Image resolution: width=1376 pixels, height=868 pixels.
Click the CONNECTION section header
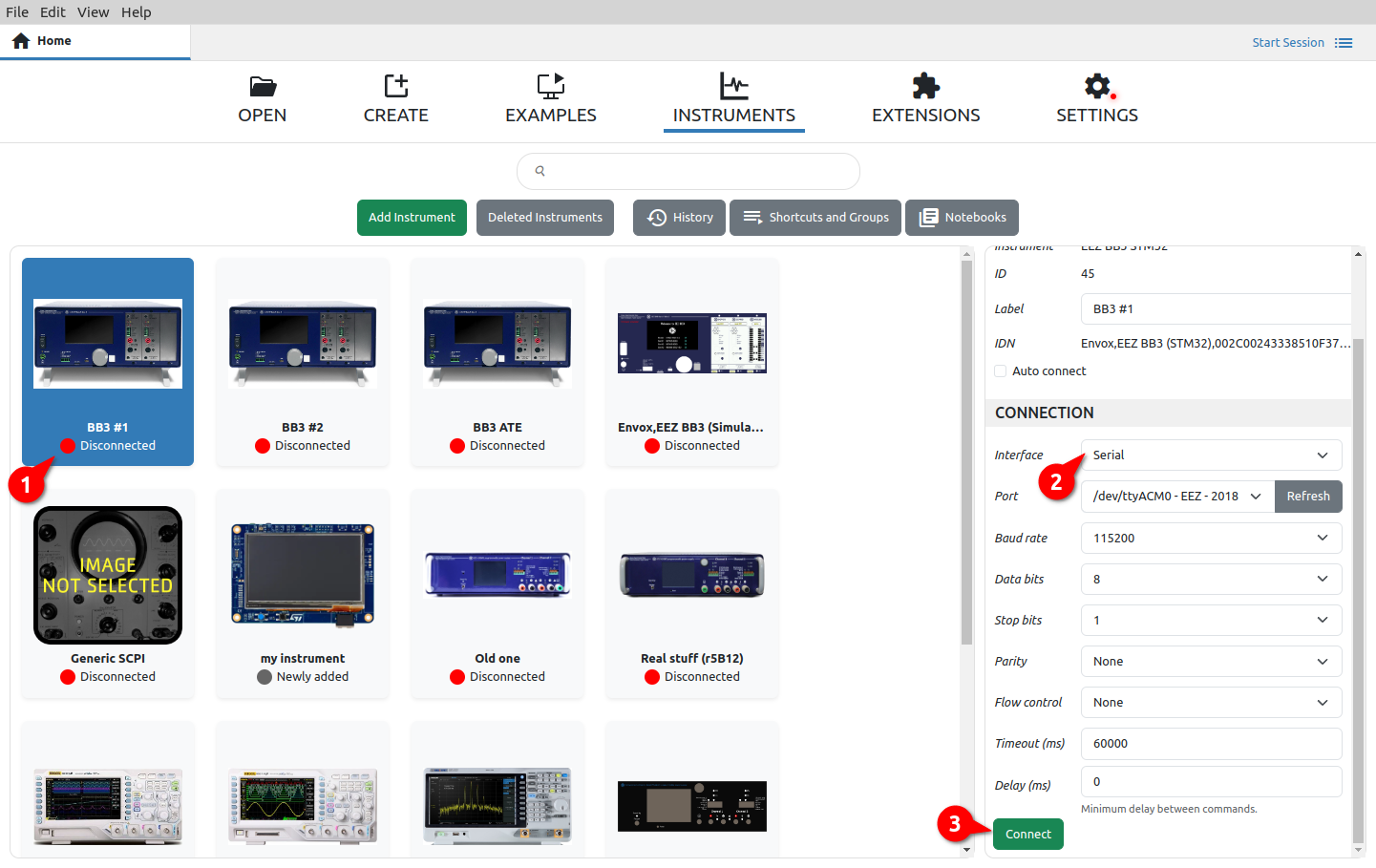tap(1168, 413)
